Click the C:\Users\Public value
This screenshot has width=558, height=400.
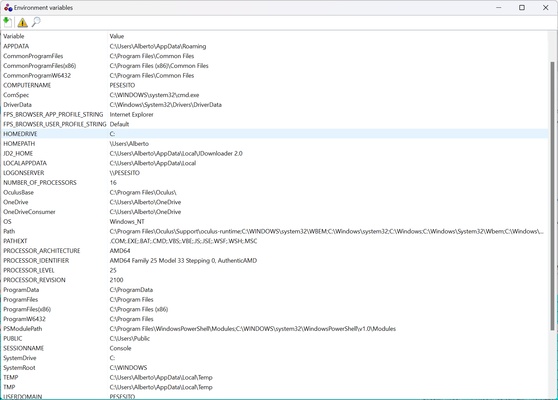130,338
